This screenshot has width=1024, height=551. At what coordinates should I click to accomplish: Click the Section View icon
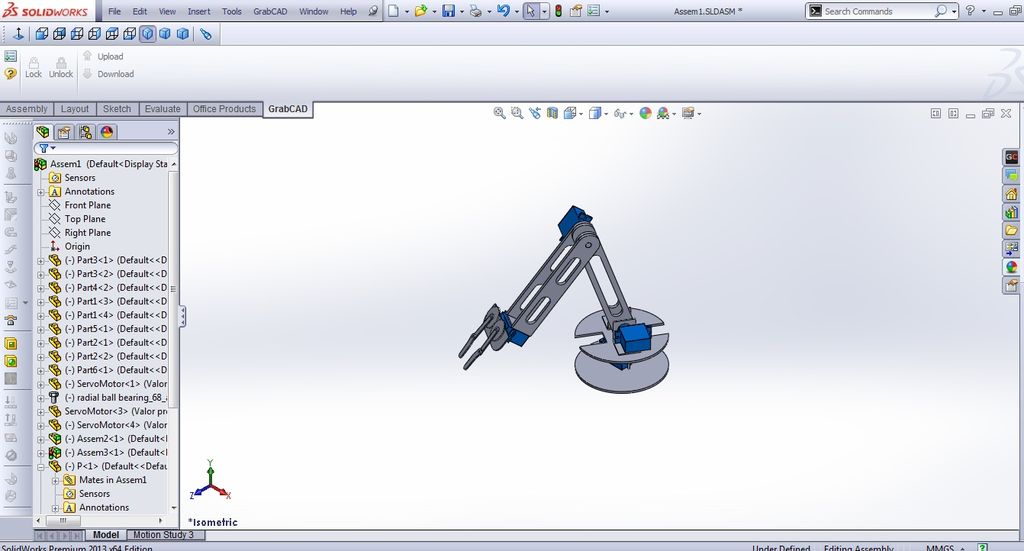(552, 114)
